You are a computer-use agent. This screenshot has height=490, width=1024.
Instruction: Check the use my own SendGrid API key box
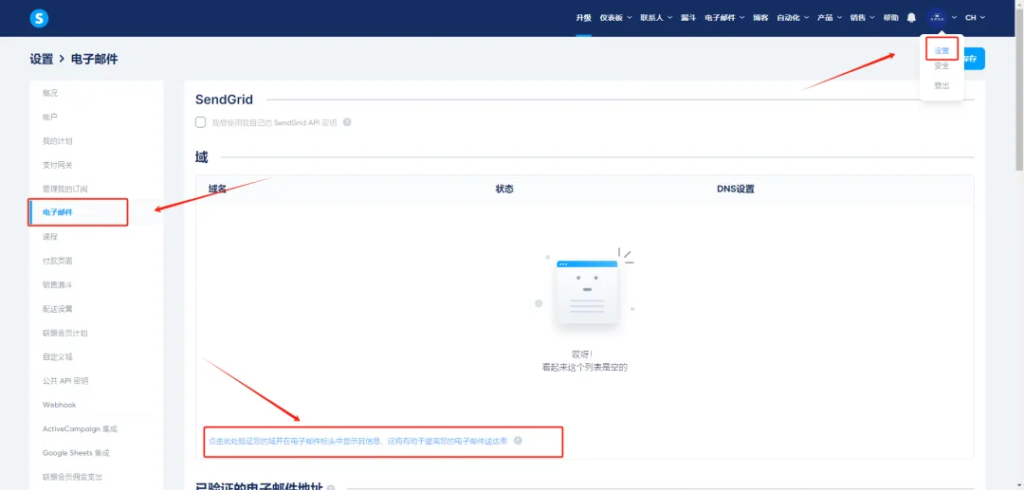tap(201, 122)
